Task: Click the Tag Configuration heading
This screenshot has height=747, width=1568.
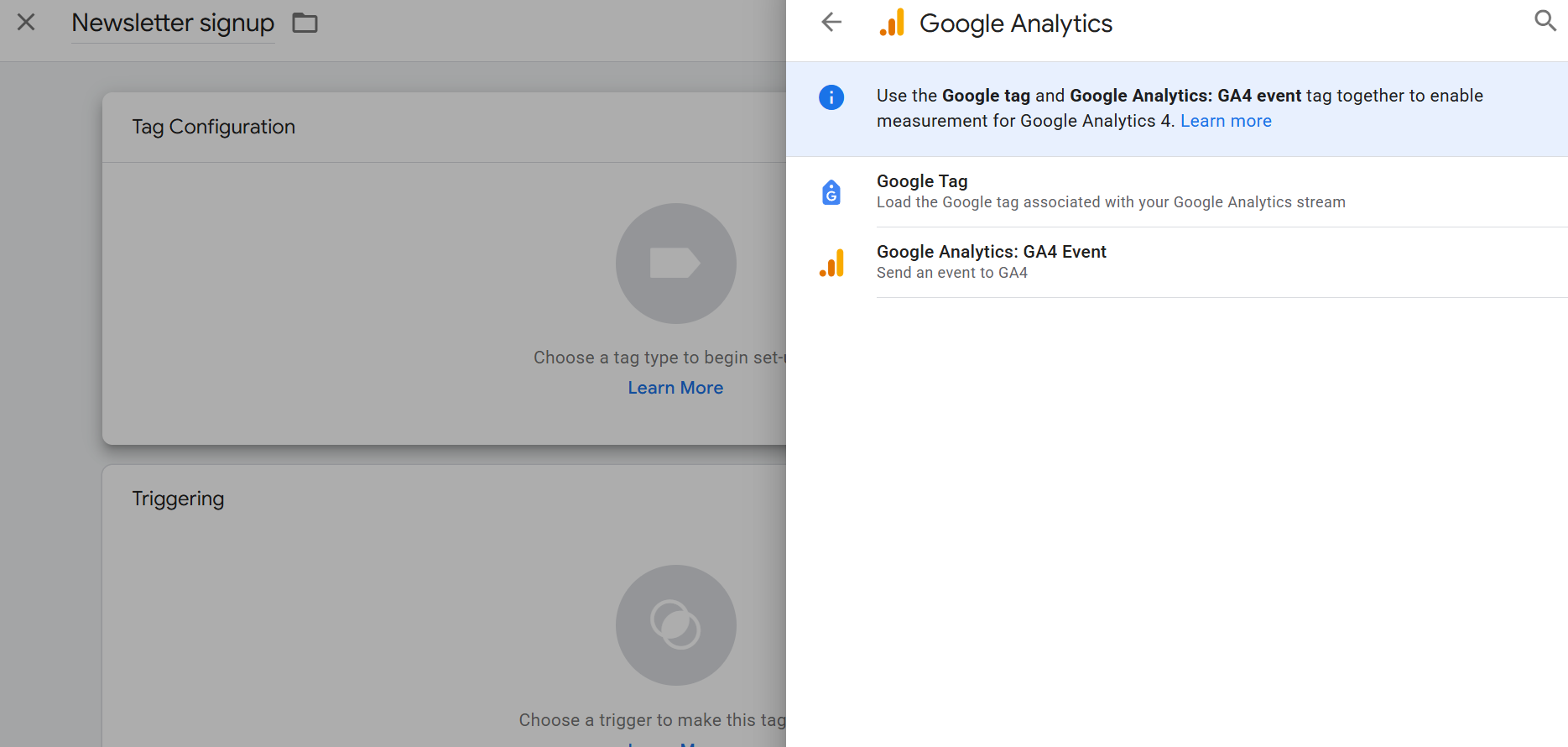Action: point(213,127)
